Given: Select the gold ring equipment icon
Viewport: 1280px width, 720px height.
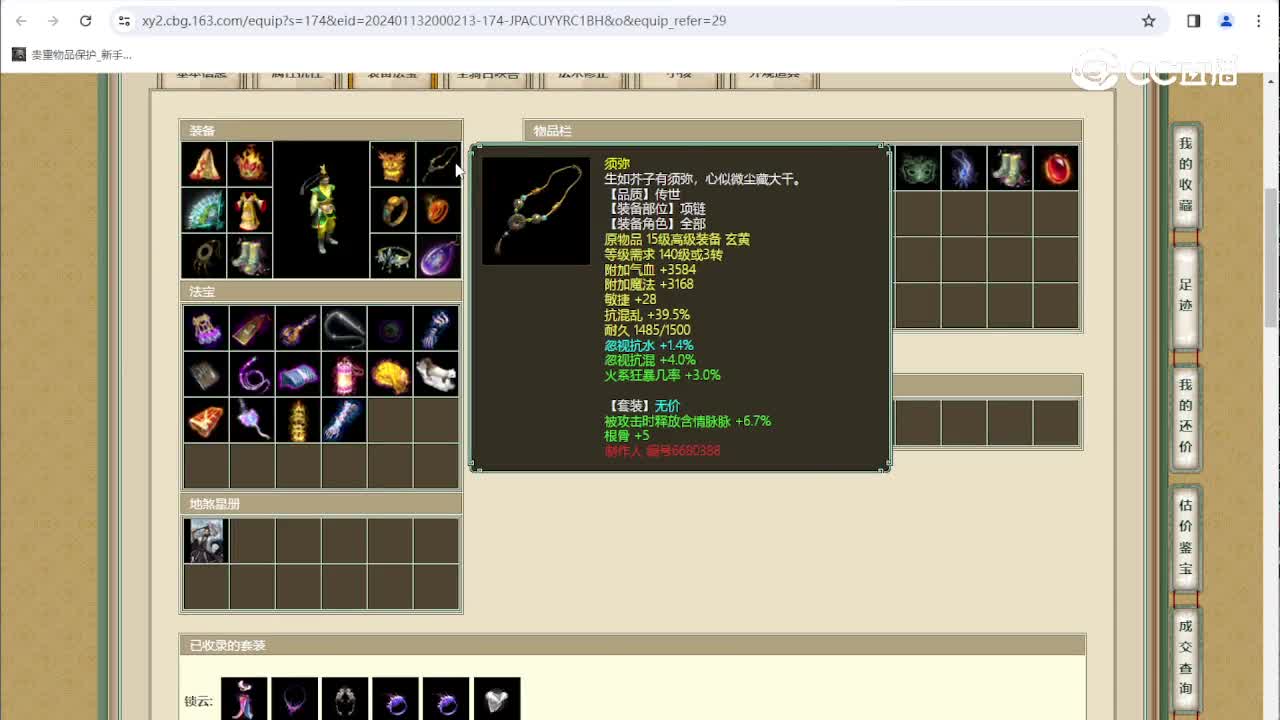Looking at the screenshot, I should (392, 210).
